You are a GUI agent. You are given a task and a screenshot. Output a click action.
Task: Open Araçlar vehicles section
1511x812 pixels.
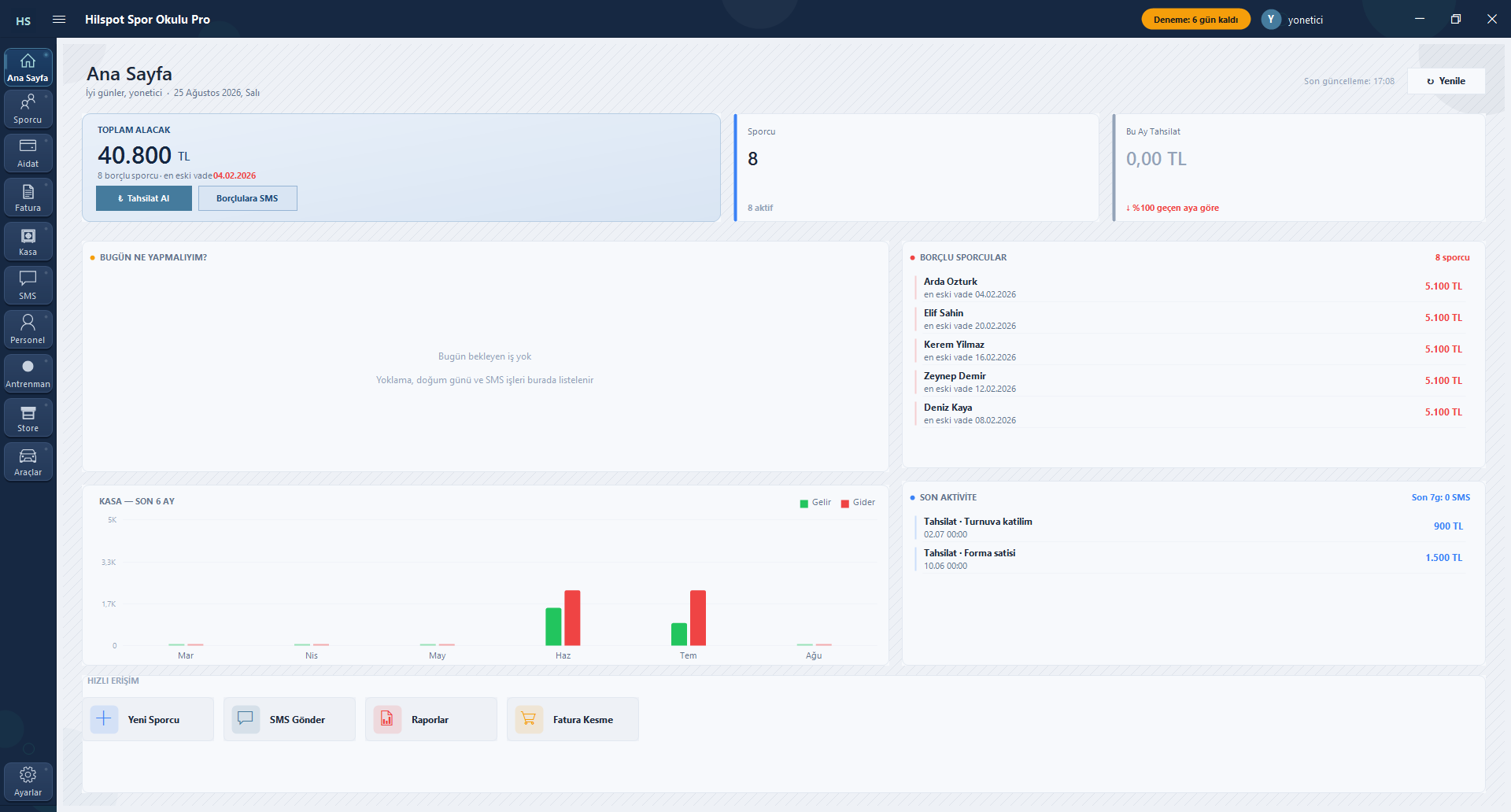[x=28, y=462]
